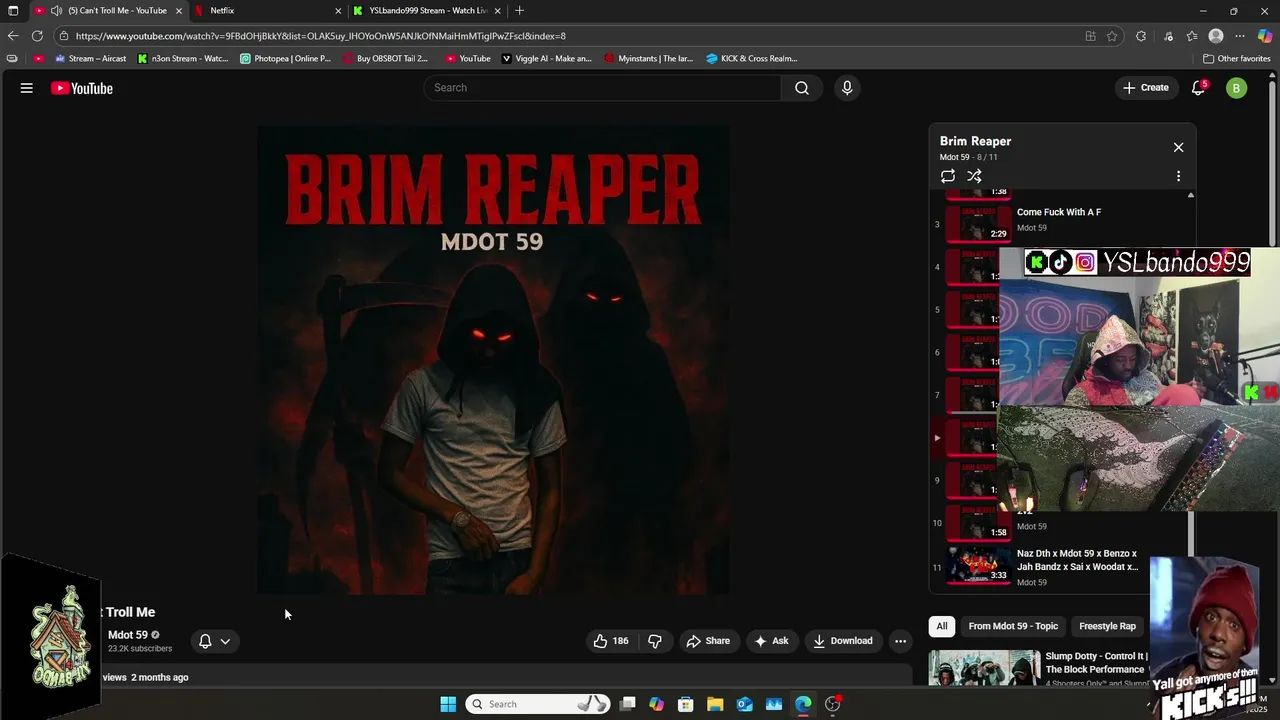Switch to the Netflix browser tab
Image resolution: width=1280 pixels, height=720 pixels.
268,10
